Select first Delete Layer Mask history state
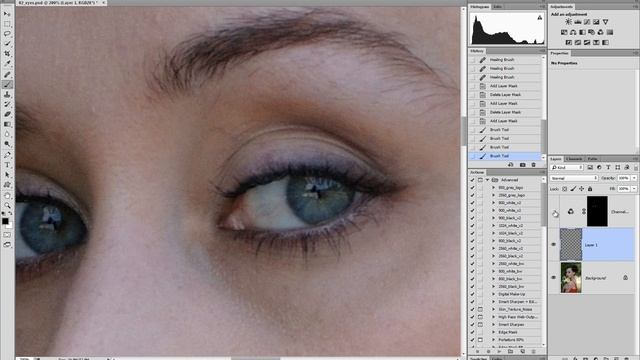This screenshot has height=360, width=640. (505, 95)
